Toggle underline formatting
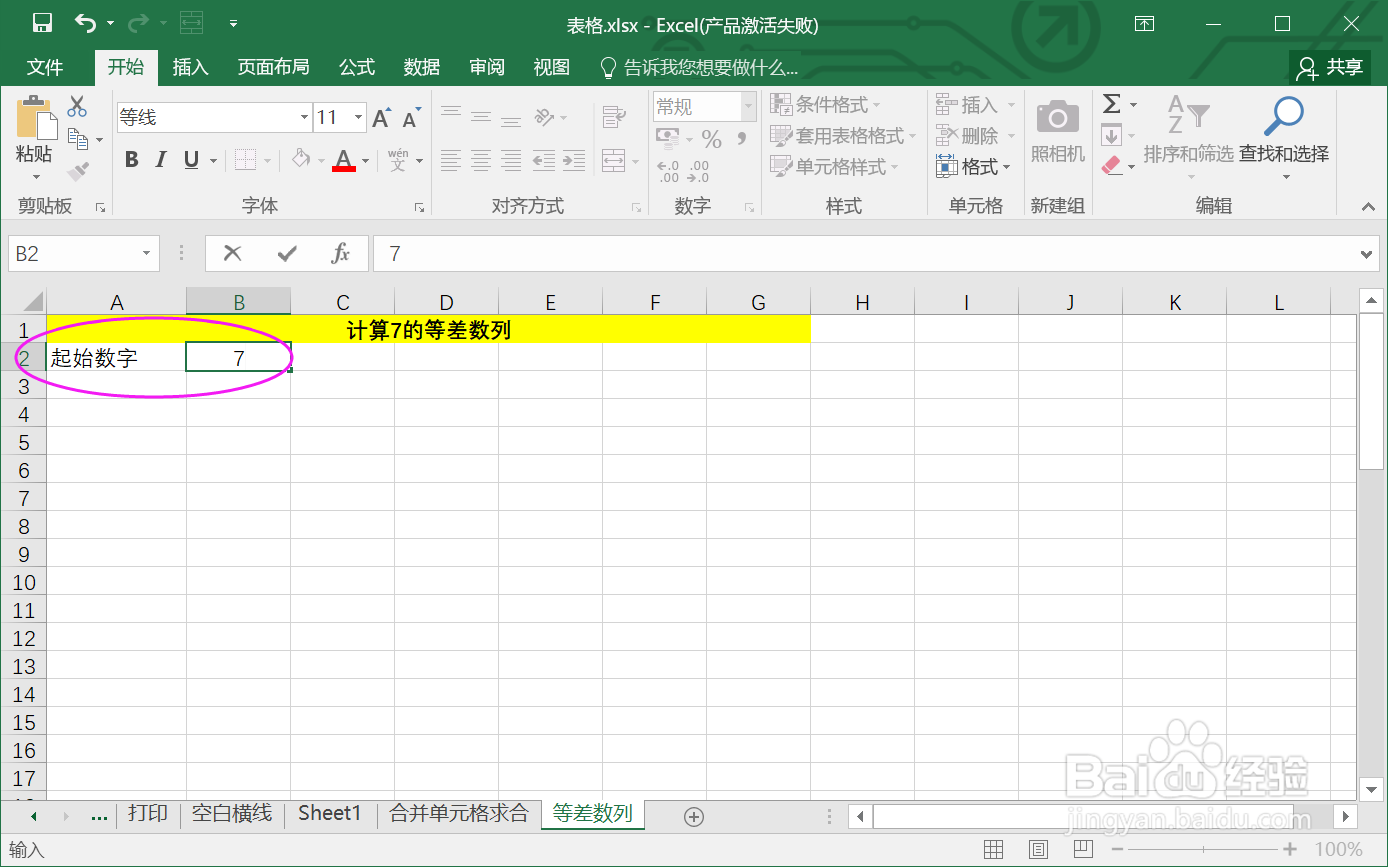1388x867 pixels. (190, 158)
